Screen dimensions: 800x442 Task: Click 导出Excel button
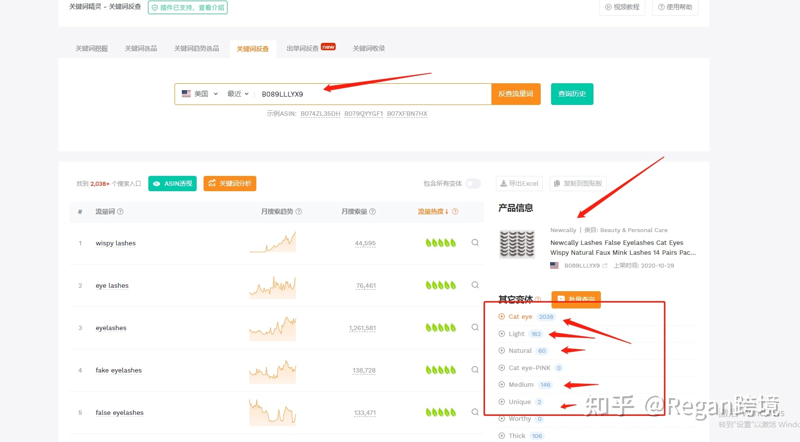pyautogui.click(x=519, y=183)
